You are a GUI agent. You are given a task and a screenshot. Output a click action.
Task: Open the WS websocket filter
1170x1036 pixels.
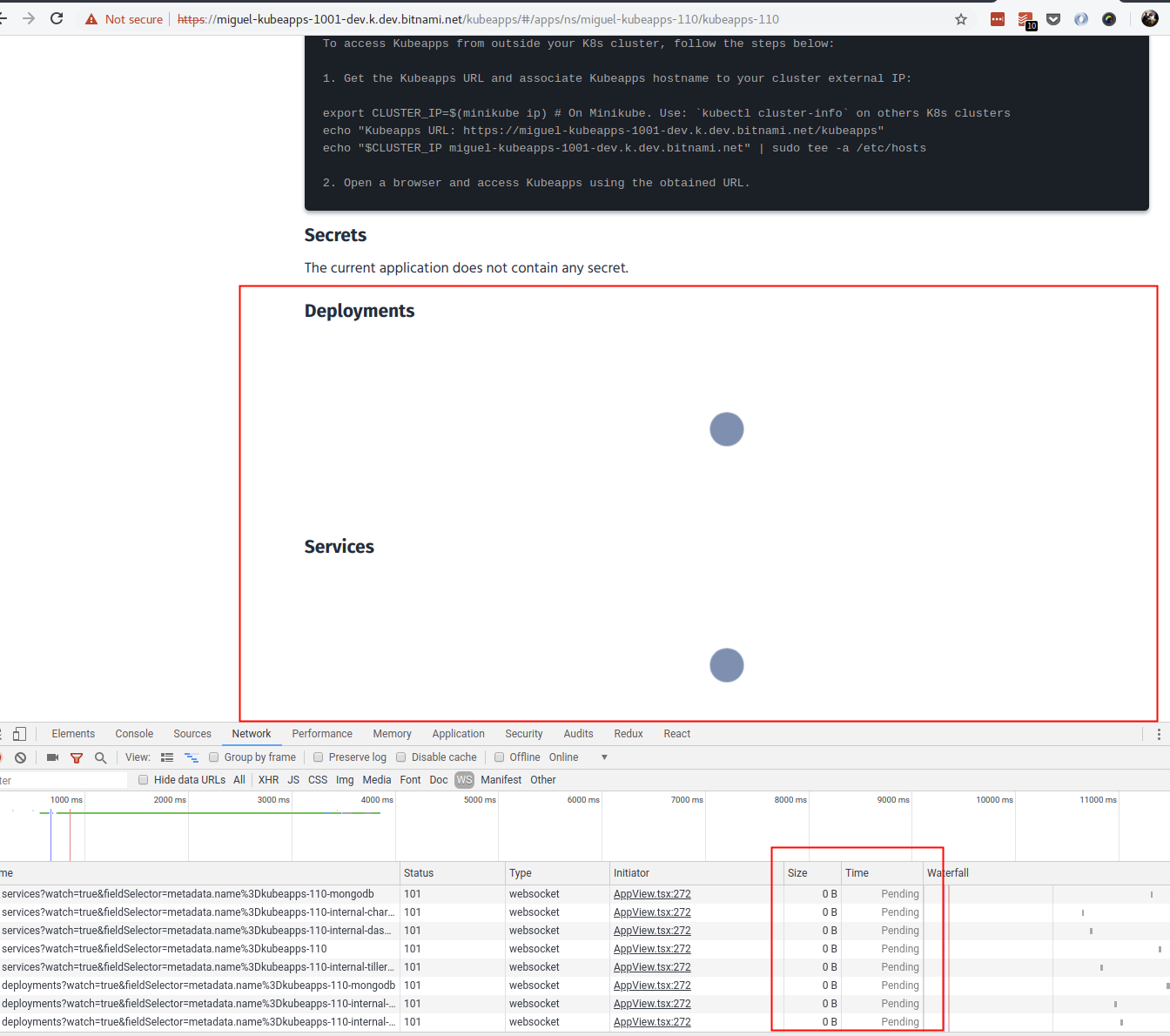pyautogui.click(x=464, y=779)
